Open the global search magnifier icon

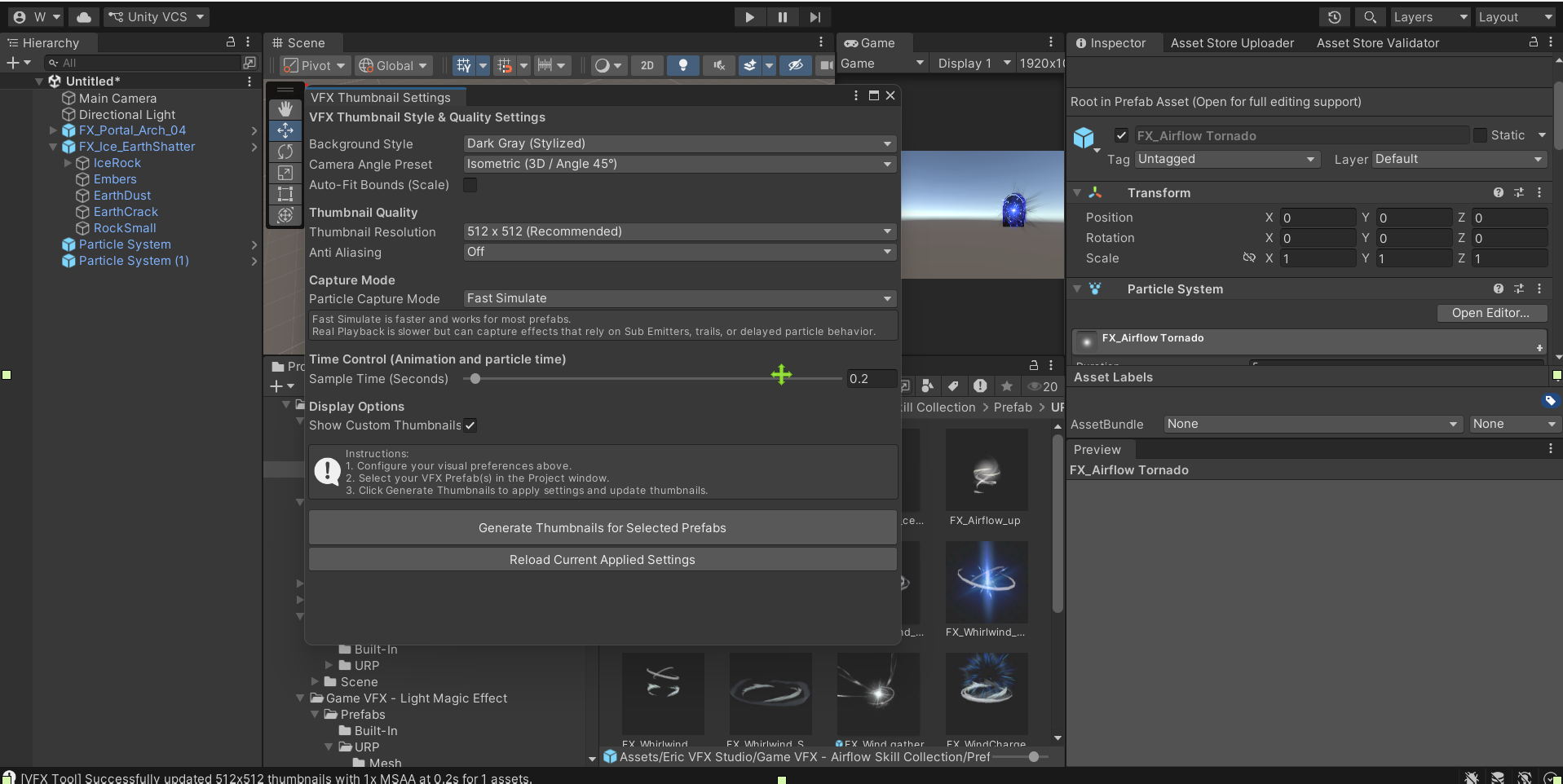[1371, 17]
